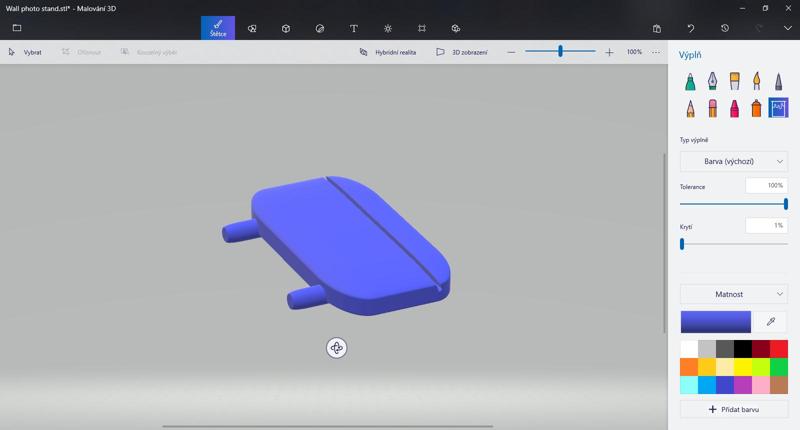Viewport: 800px width, 430px height.
Task: Open the Stickers tab
Action: (x=320, y=29)
